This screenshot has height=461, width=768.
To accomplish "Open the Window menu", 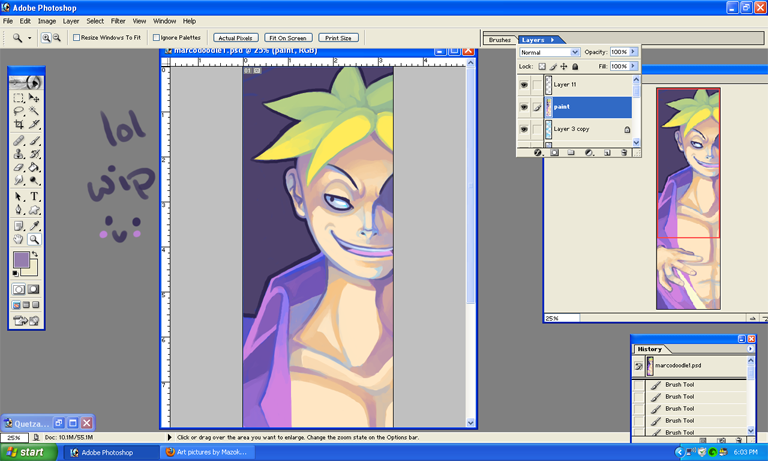I will click(x=165, y=21).
